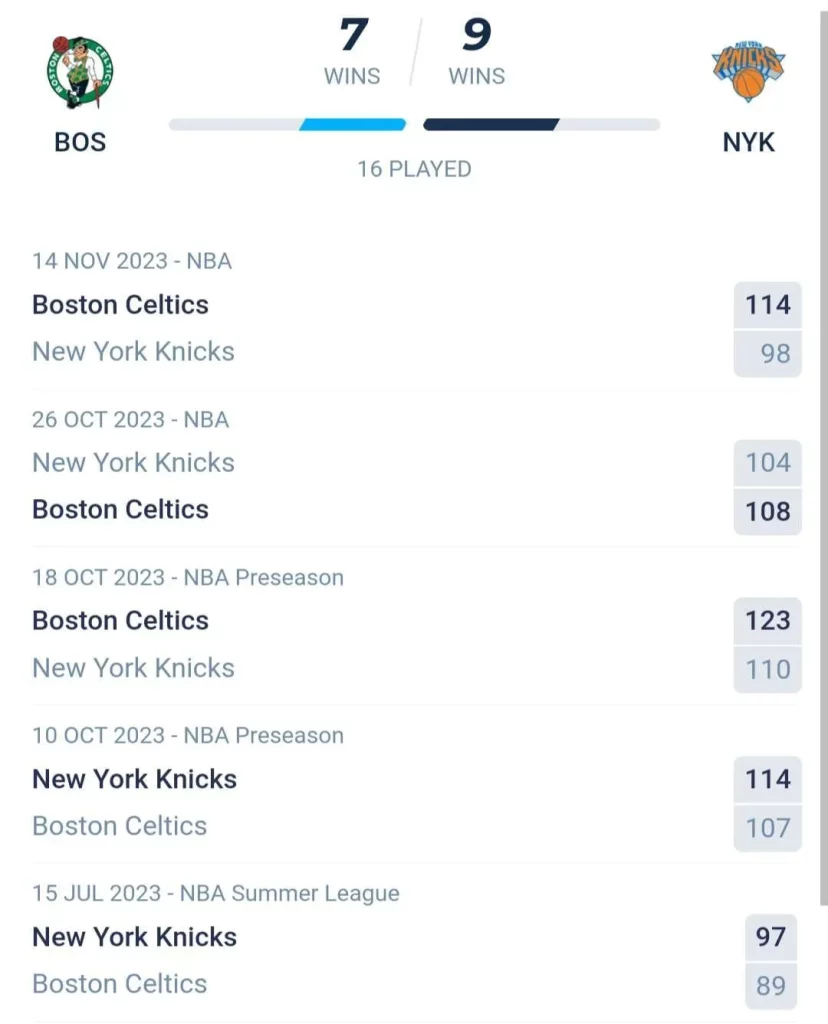Click the 114 score in the 14 NOV game

pos(767,305)
